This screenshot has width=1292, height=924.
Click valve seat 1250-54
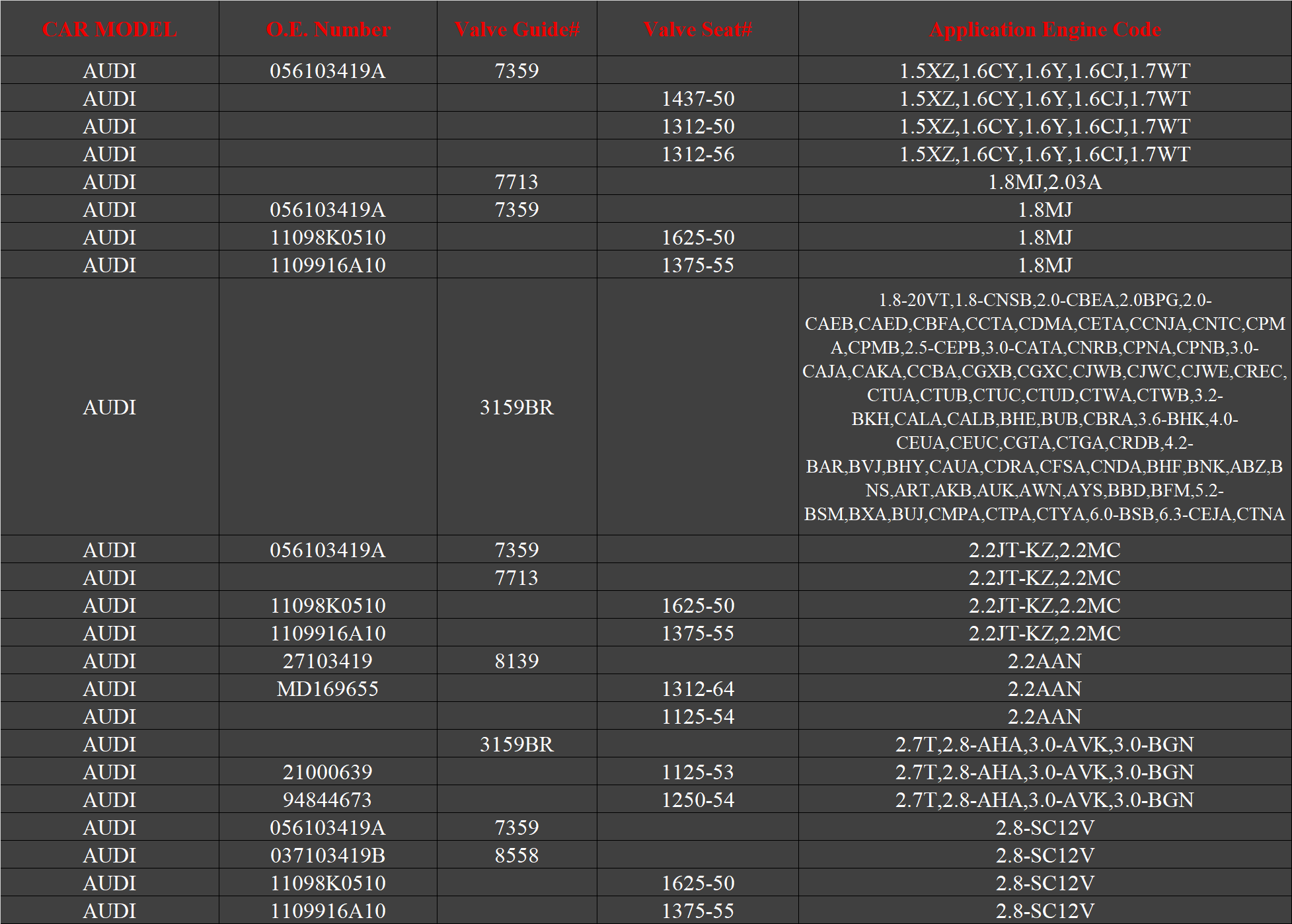point(698,800)
